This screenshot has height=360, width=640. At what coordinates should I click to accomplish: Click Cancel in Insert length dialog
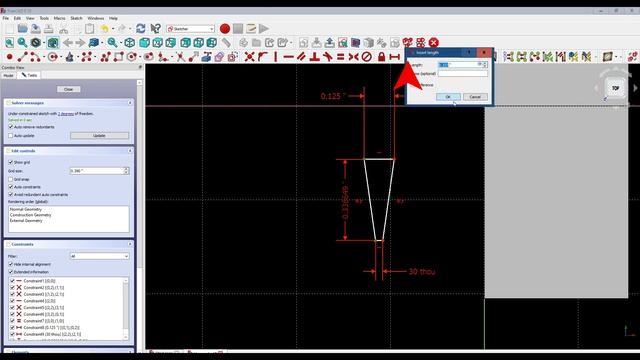point(475,97)
